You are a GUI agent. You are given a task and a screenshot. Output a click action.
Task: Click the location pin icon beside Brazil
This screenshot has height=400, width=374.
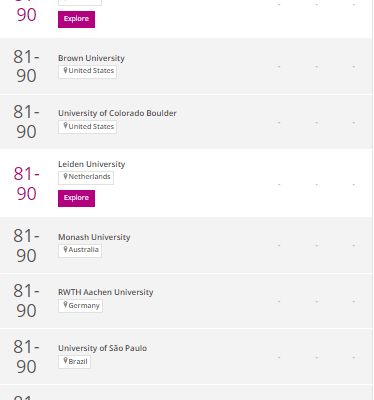coord(65,361)
